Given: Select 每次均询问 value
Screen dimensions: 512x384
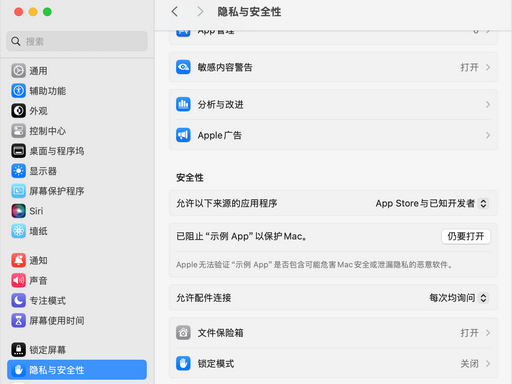Looking at the screenshot, I should (x=452, y=298).
